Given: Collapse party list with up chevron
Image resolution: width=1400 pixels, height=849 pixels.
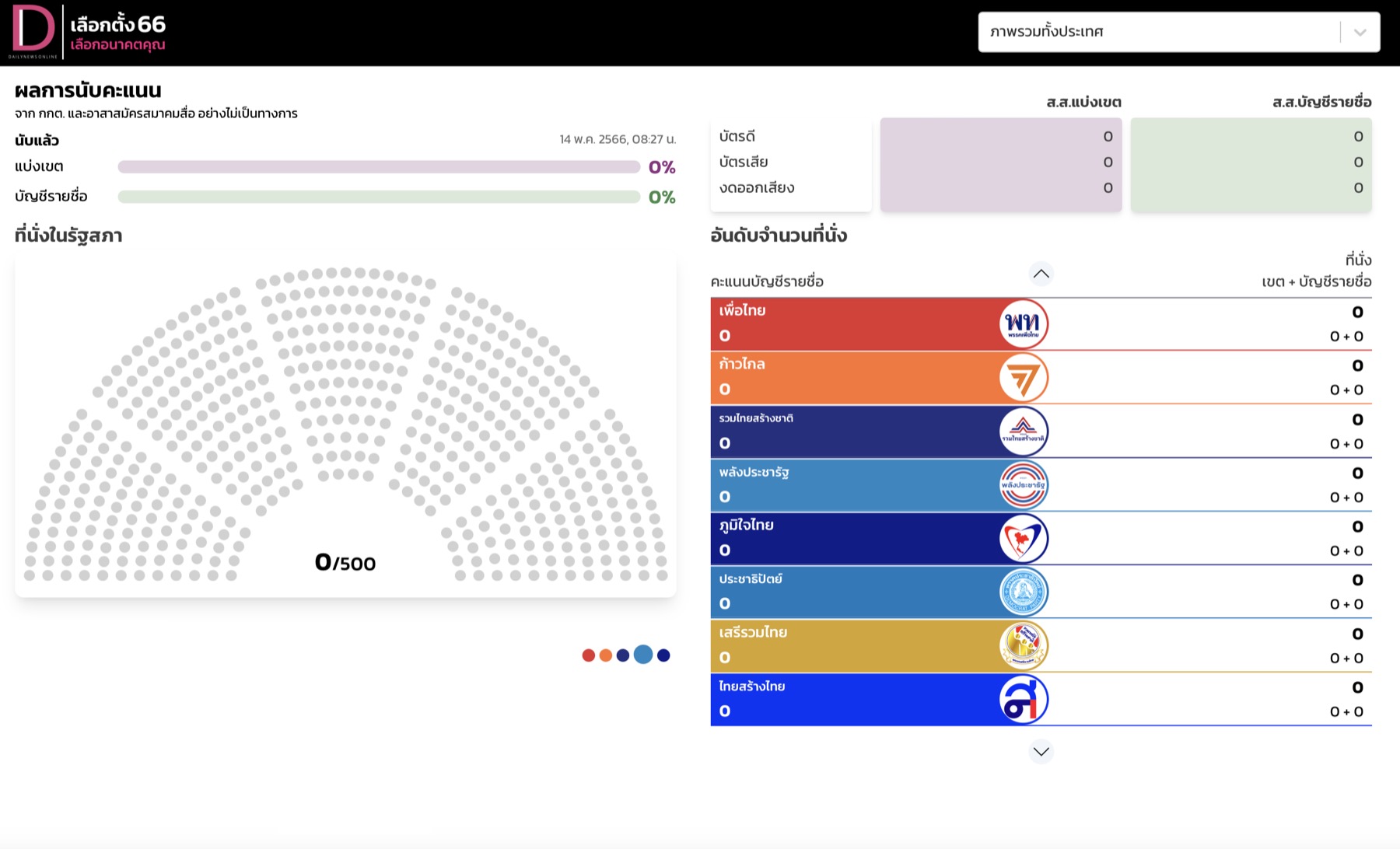Looking at the screenshot, I should click(1041, 274).
